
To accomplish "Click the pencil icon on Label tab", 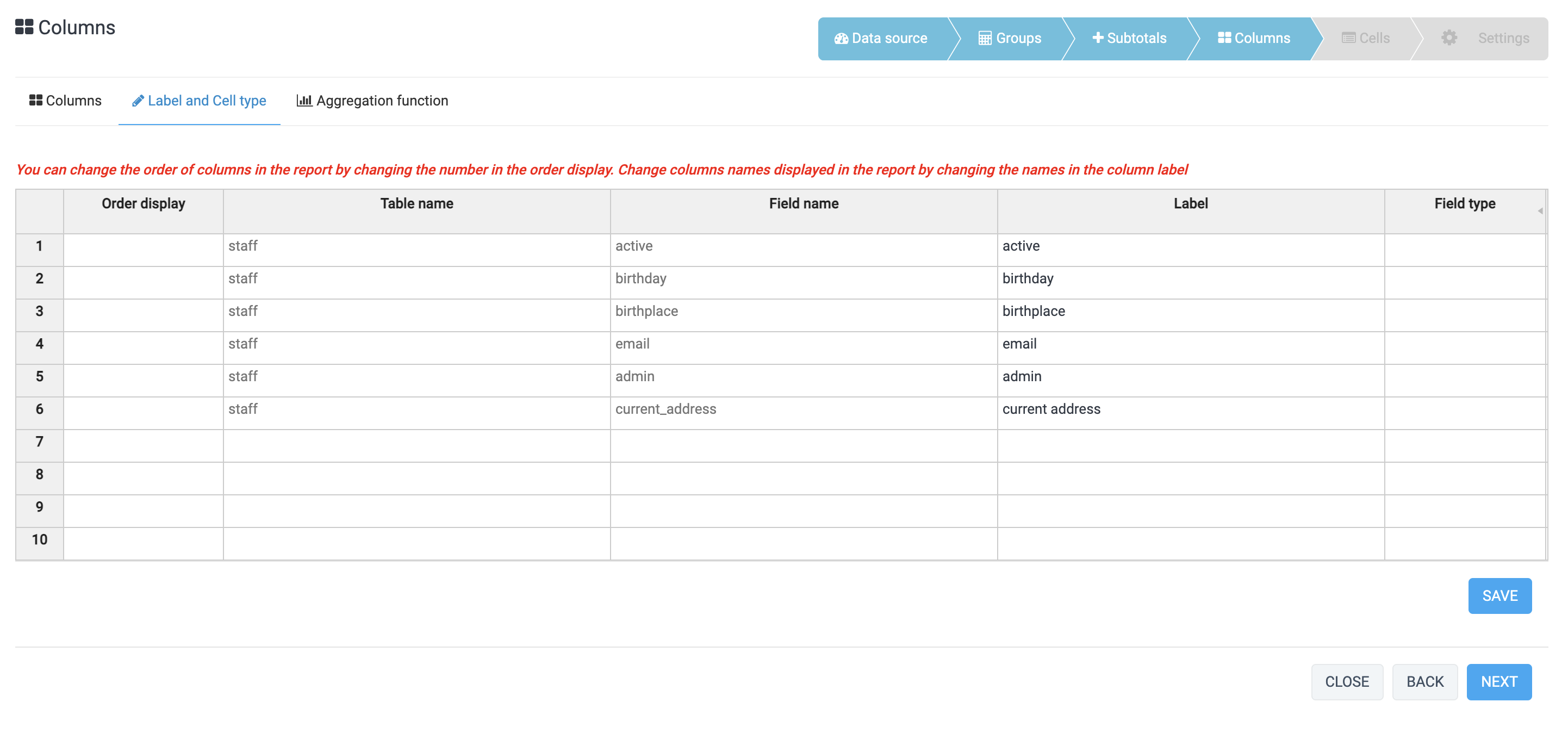I will [138, 101].
